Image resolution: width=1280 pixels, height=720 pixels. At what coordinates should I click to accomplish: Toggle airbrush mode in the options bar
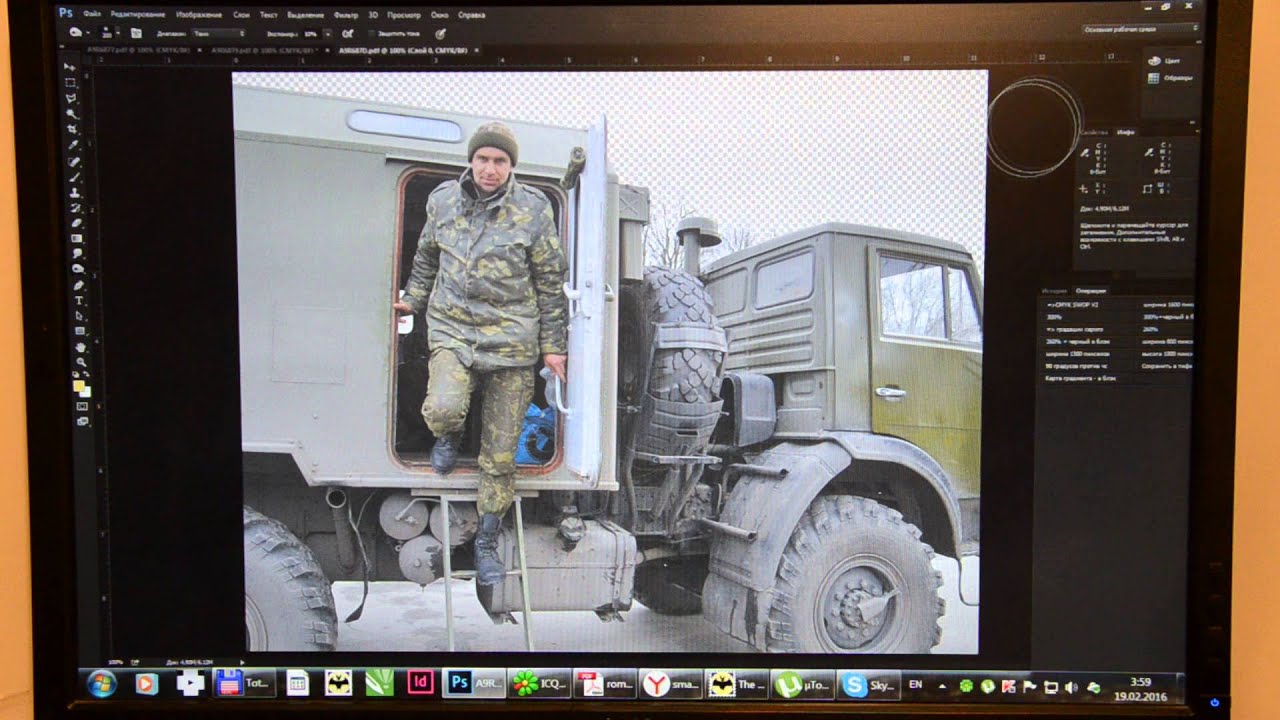point(347,33)
